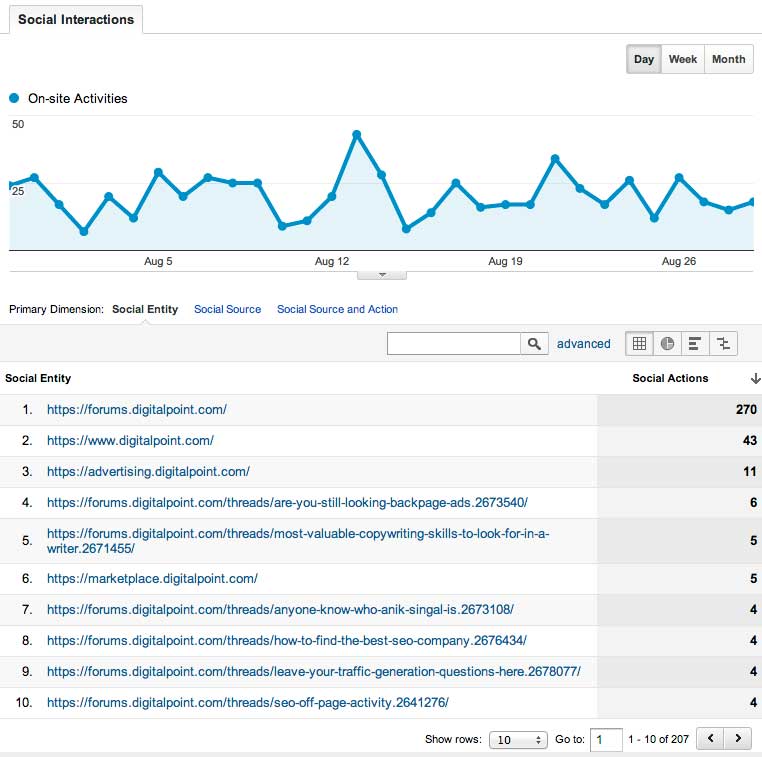Switch to data table view icon

pyautogui.click(x=639, y=344)
